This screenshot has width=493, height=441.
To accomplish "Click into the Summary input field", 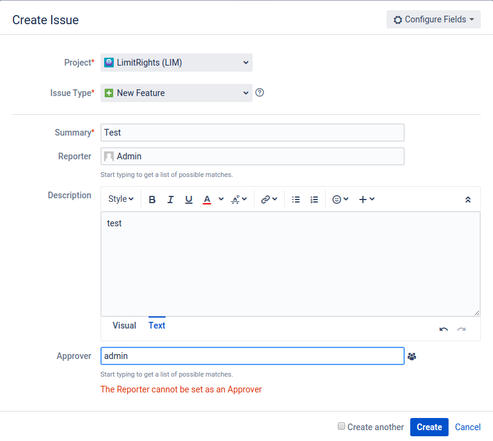I will [252, 133].
